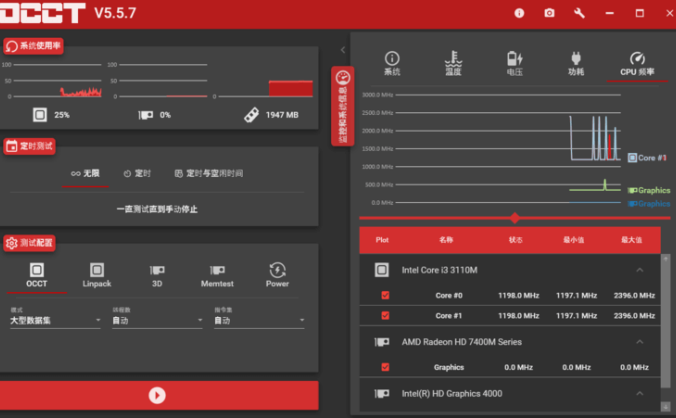Collapse the Intel Core i3 3110M group
The width and height of the screenshot is (676, 418).
point(640,270)
